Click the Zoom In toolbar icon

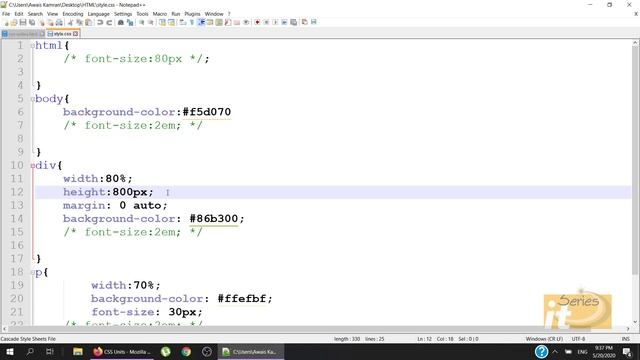tap(142, 22)
